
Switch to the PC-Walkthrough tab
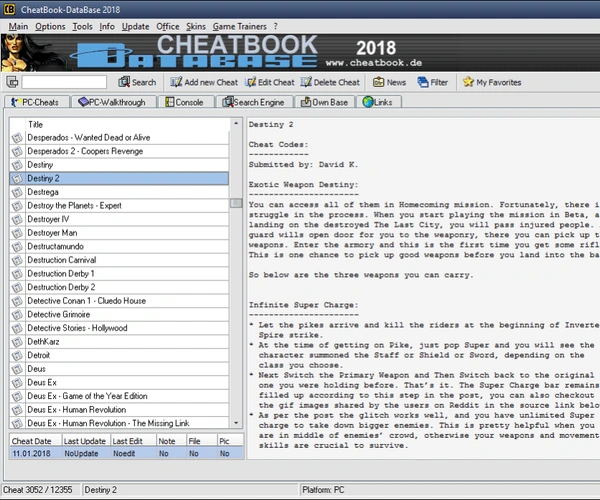pyautogui.click(x=114, y=102)
